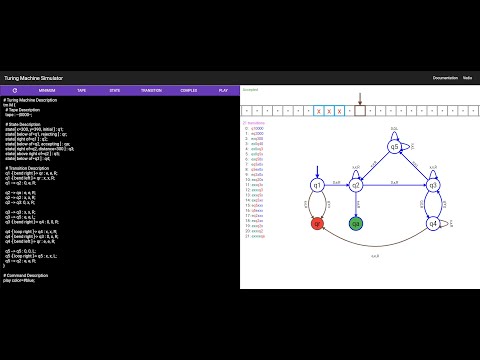Select transition row 10 in the list
Image resolution: width=480 pixels, height=360 pixels.
(254, 180)
